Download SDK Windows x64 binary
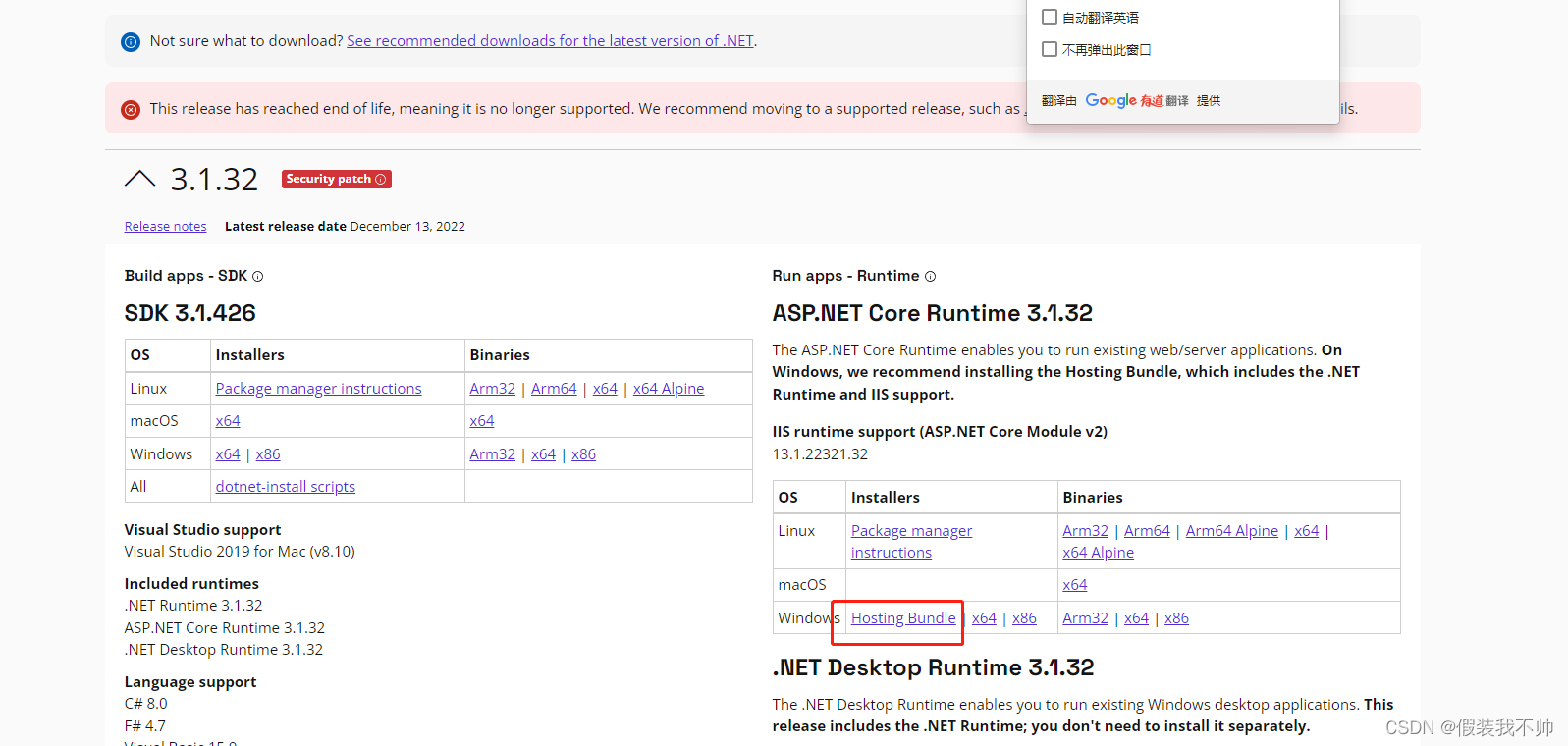 pos(543,454)
